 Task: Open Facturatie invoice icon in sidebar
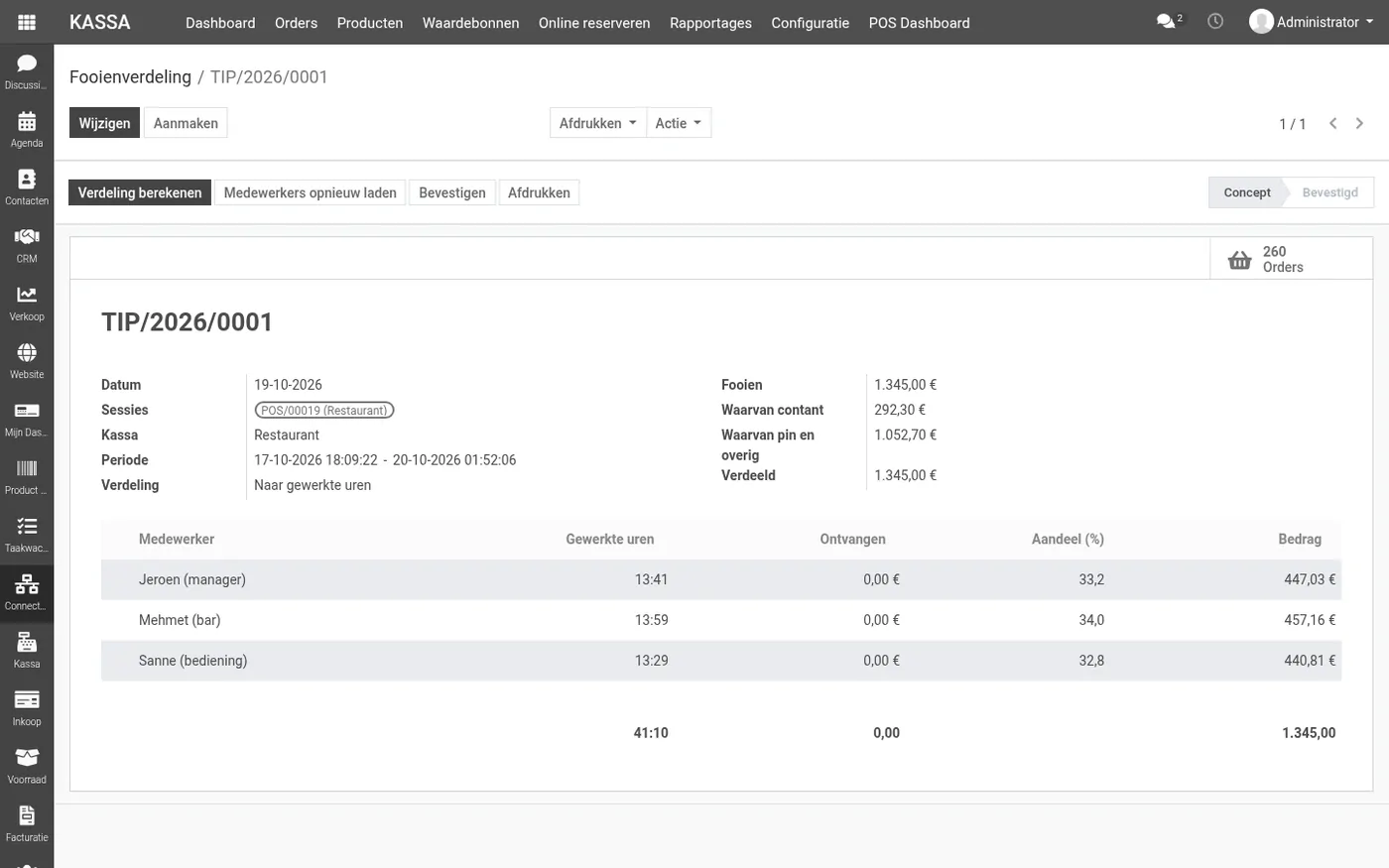pos(27,823)
